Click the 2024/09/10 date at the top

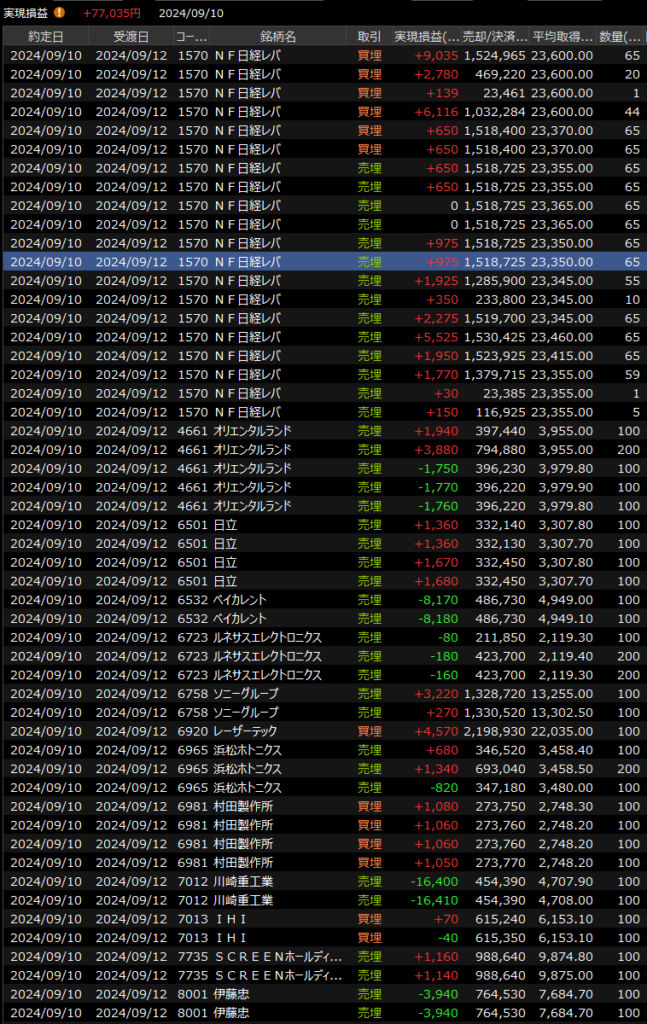[x=190, y=13]
